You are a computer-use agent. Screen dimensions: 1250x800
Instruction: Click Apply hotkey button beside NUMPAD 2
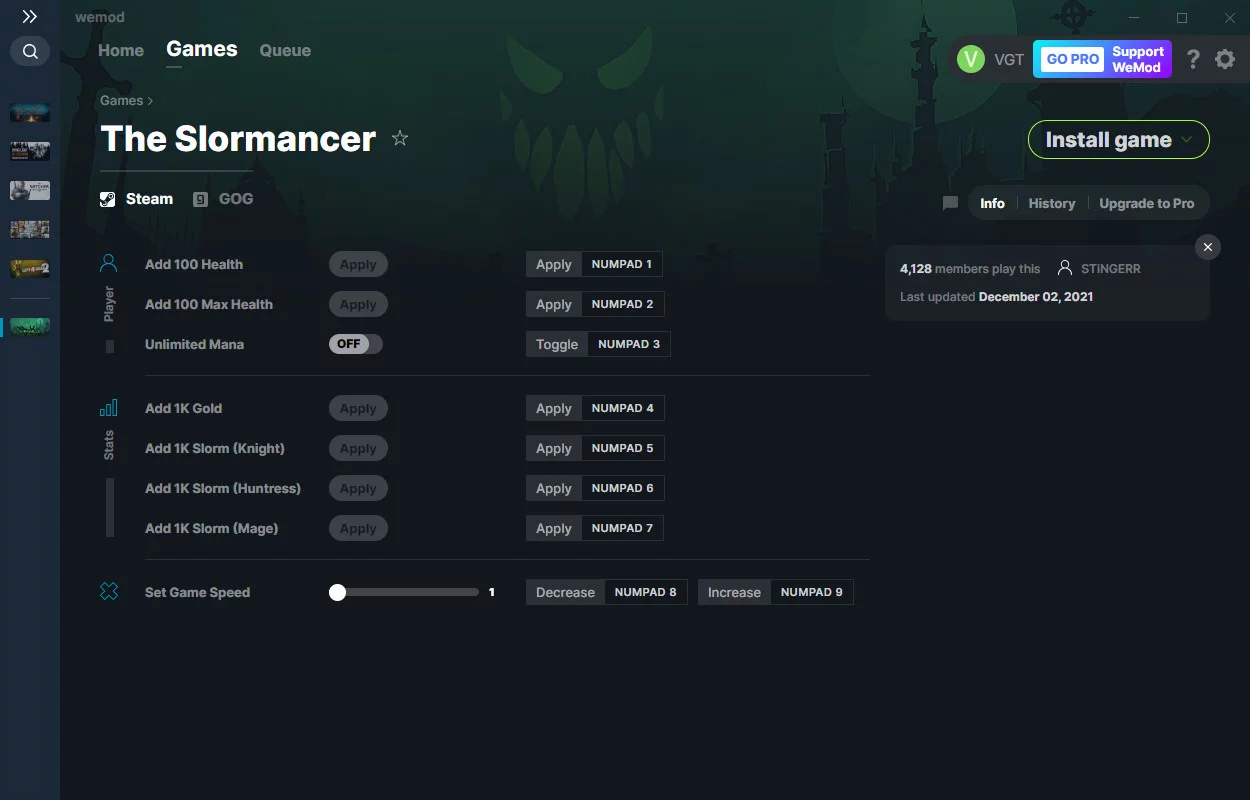[x=554, y=304]
